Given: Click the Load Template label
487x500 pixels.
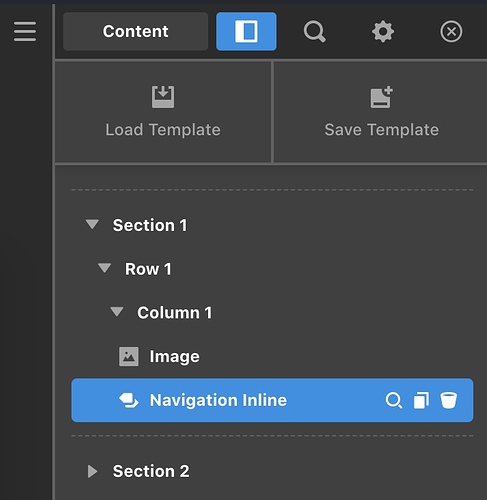Looking at the screenshot, I should click(163, 130).
